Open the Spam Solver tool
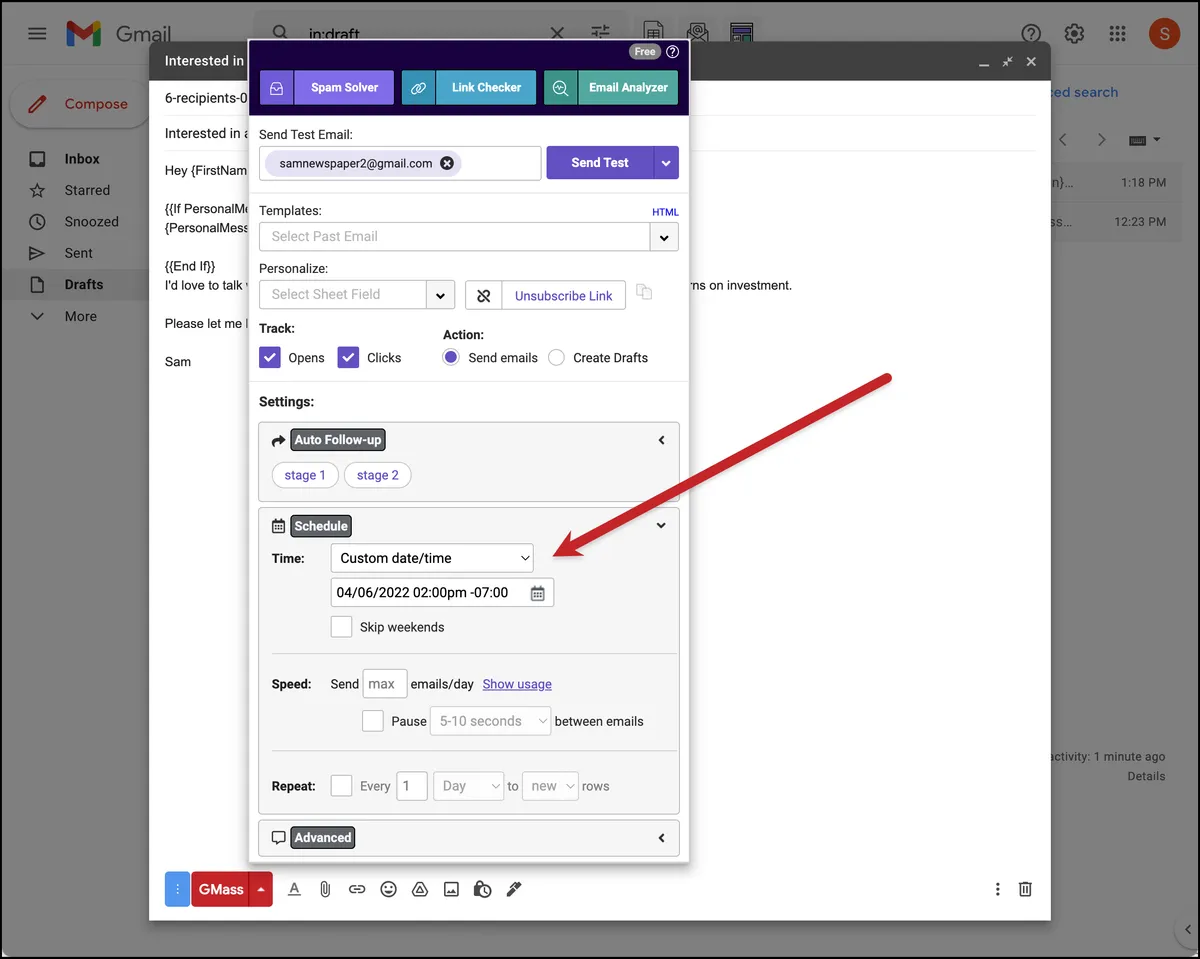This screenshot has width=1200, height=959. pos(325,87)
